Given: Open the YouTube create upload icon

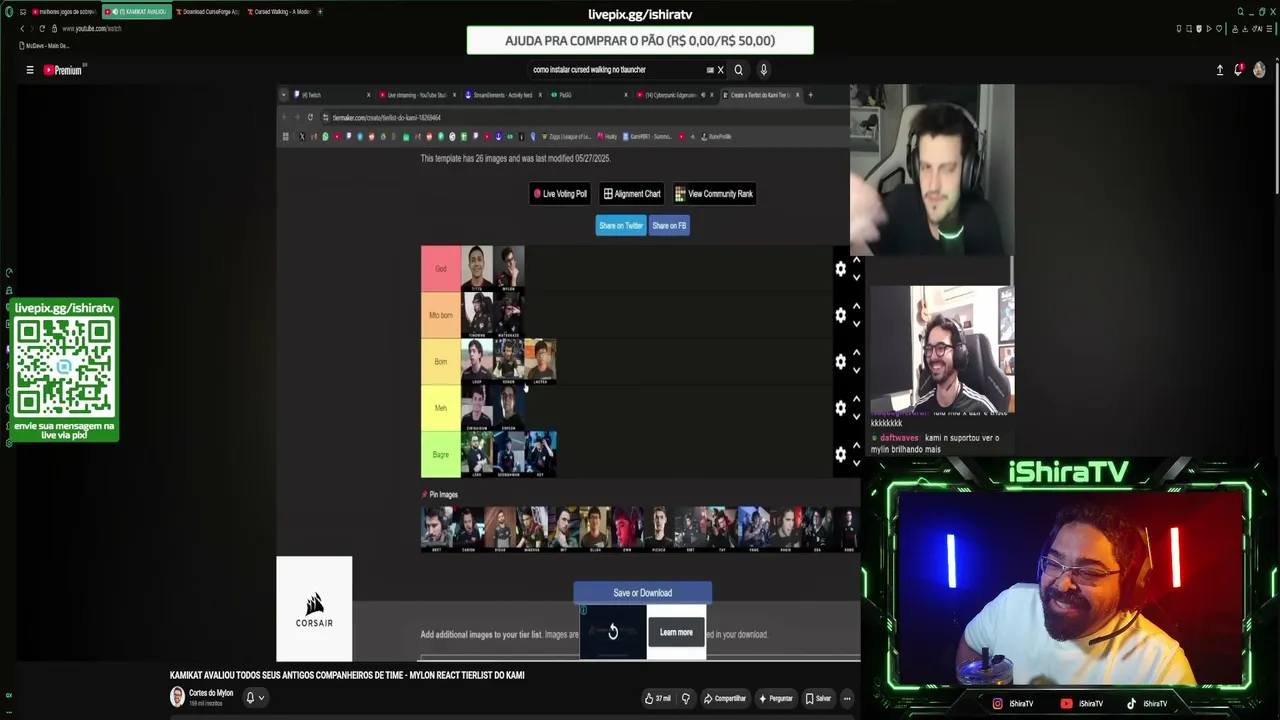Looking at the screenshot, I should pos(1220,70).
